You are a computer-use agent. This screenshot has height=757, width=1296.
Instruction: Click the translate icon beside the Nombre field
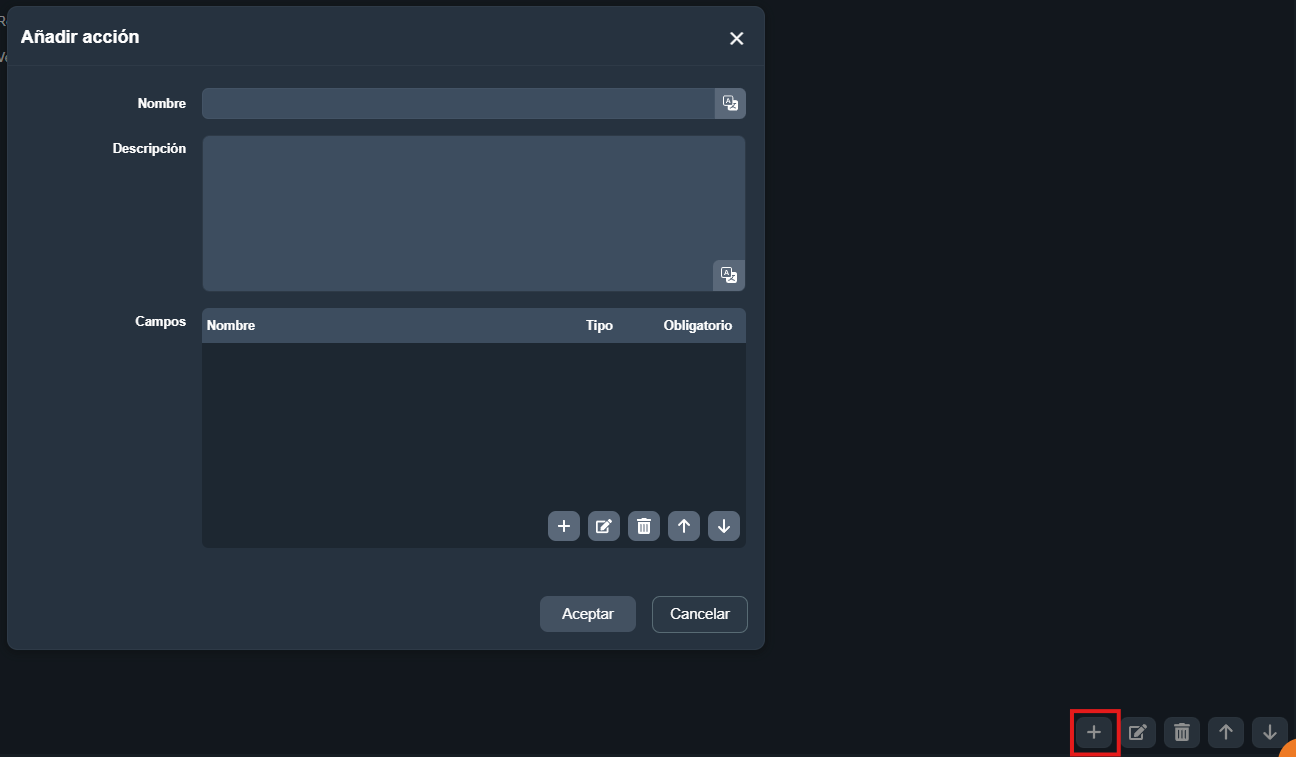tap(730, 103)
